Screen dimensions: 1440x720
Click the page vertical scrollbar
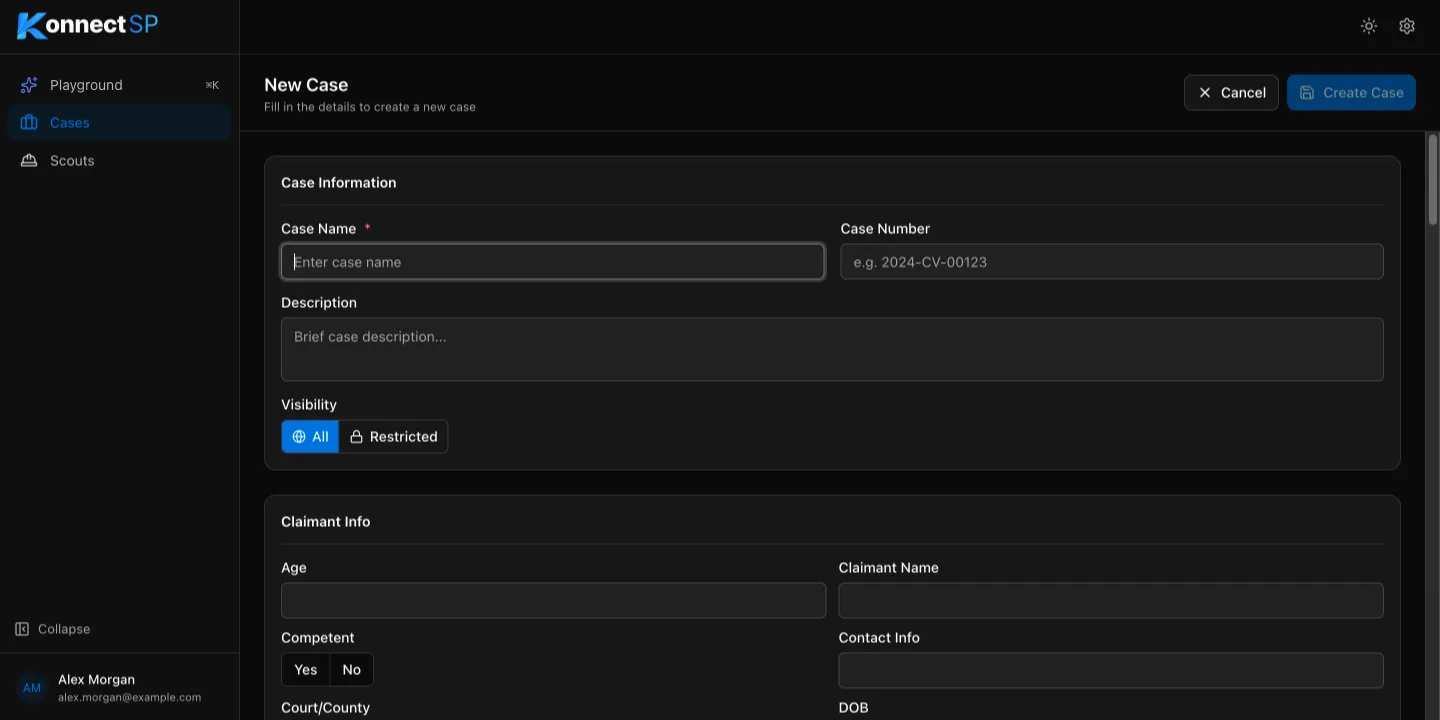pyautogui.click(x=1433, y=180)
